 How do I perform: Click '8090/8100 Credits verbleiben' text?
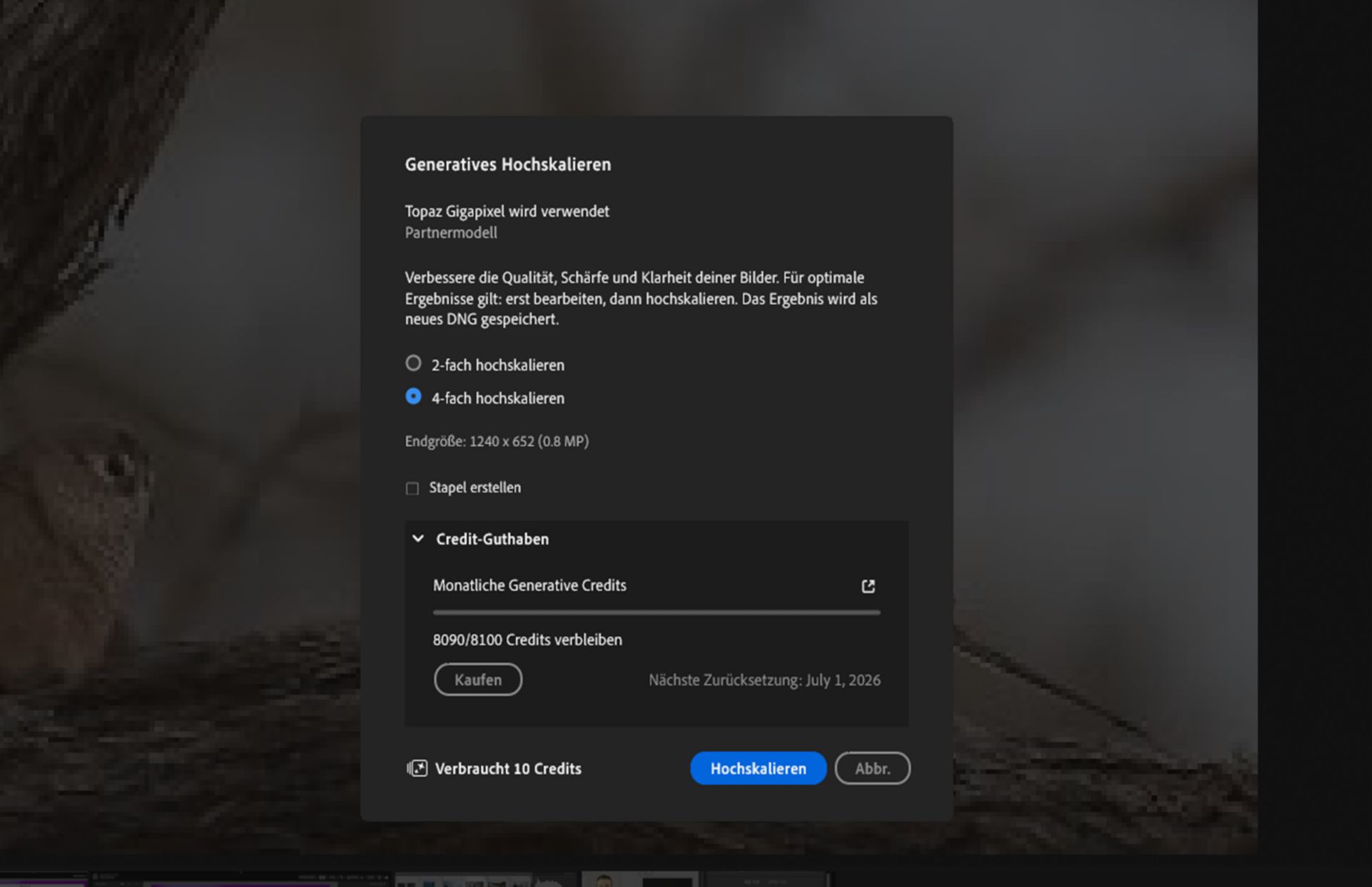[x=527, y=640]
